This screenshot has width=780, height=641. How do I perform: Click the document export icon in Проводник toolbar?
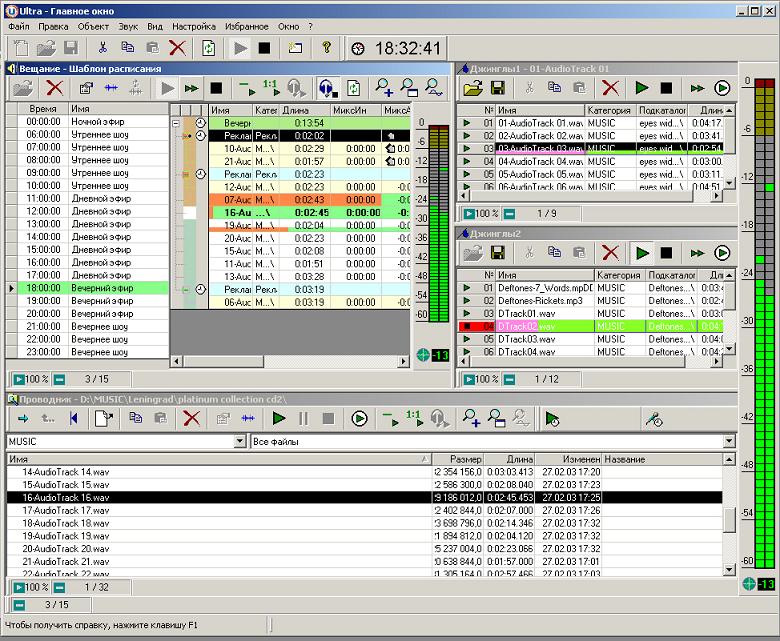click(x=103, y=418)
